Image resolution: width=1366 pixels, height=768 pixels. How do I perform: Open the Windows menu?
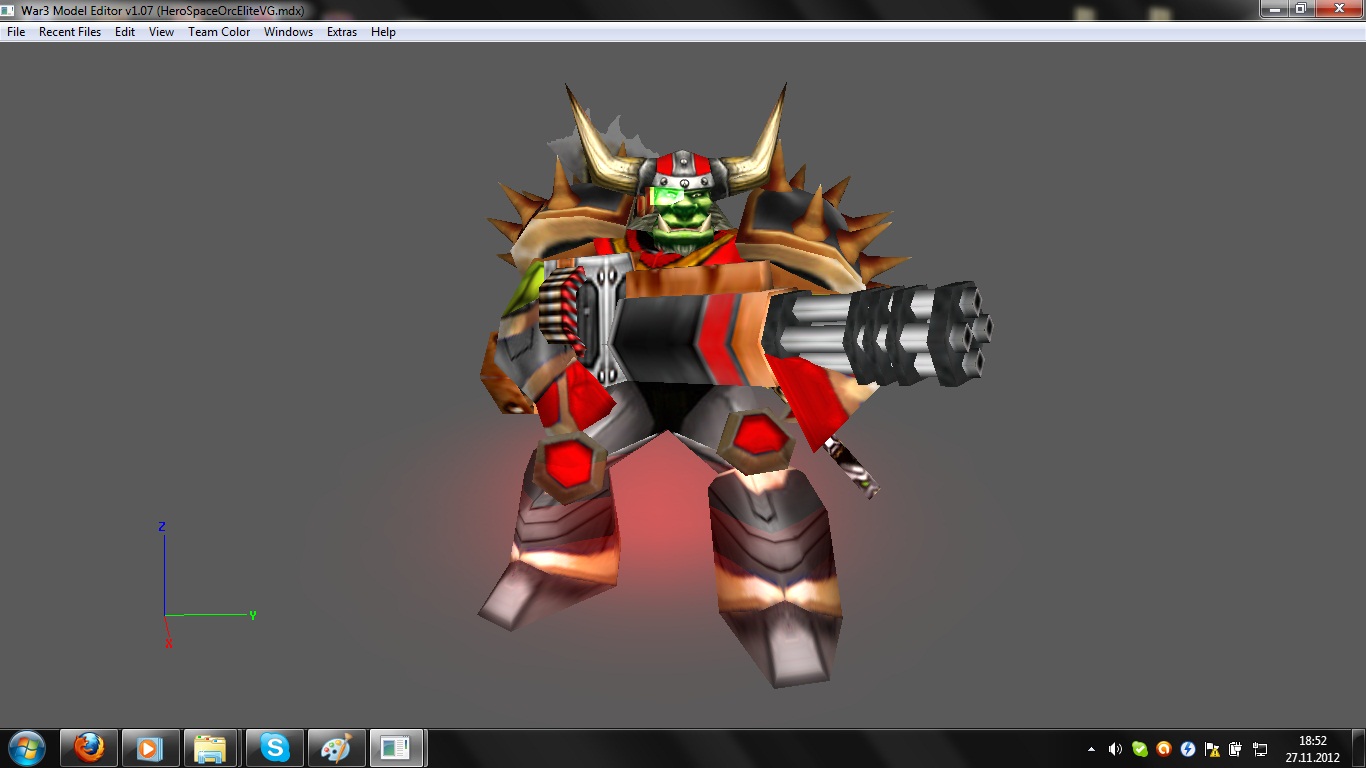pos(288,32)
